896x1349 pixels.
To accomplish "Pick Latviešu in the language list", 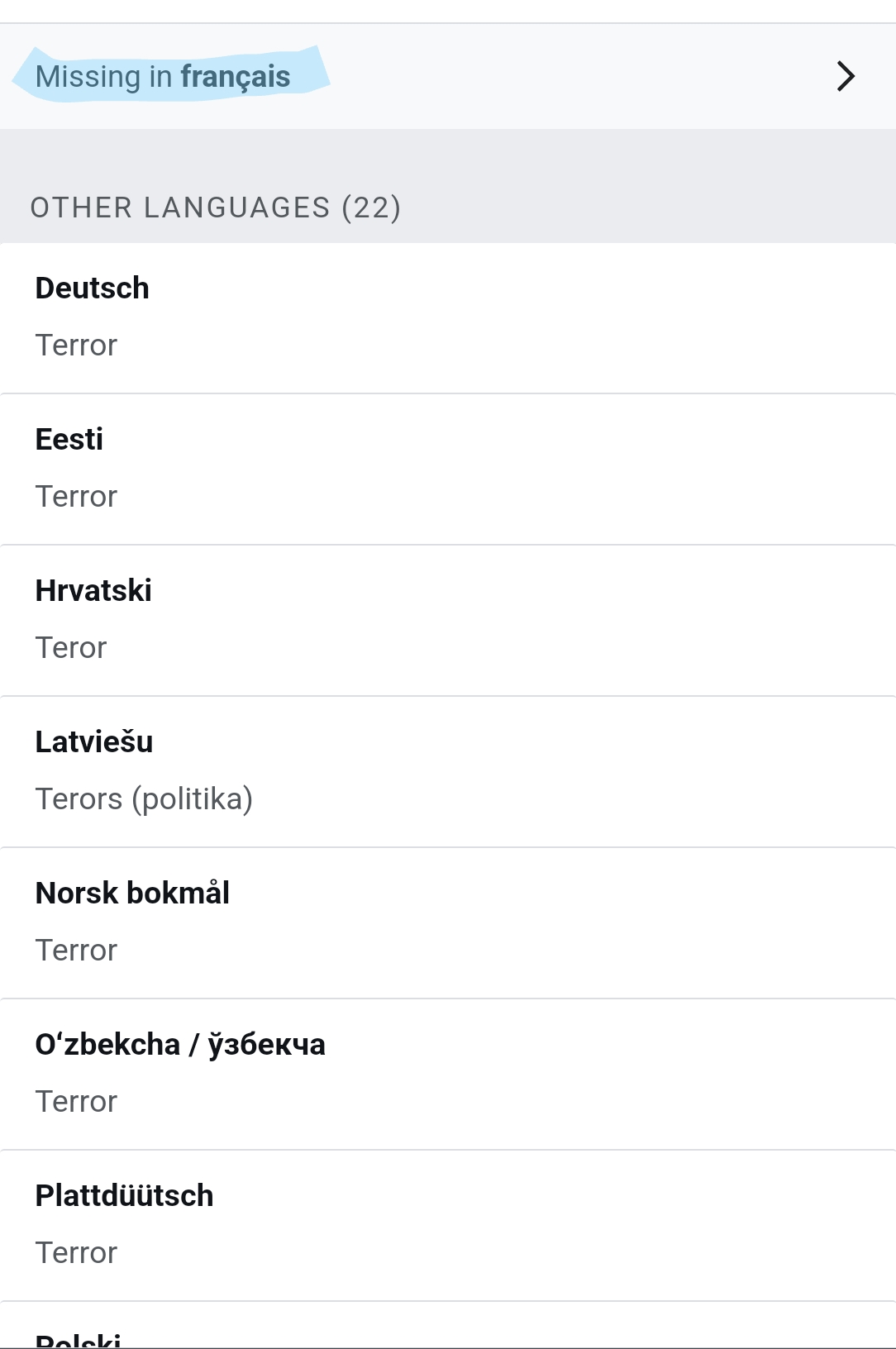I will pos(94,742).
